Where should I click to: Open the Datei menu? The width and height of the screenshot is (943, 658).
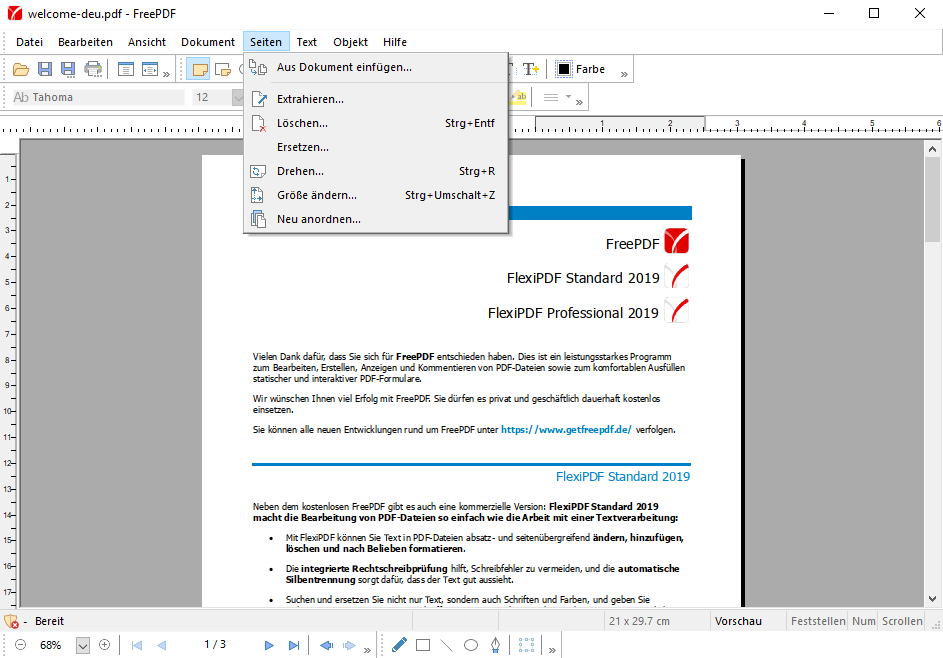tap(29, 42)
